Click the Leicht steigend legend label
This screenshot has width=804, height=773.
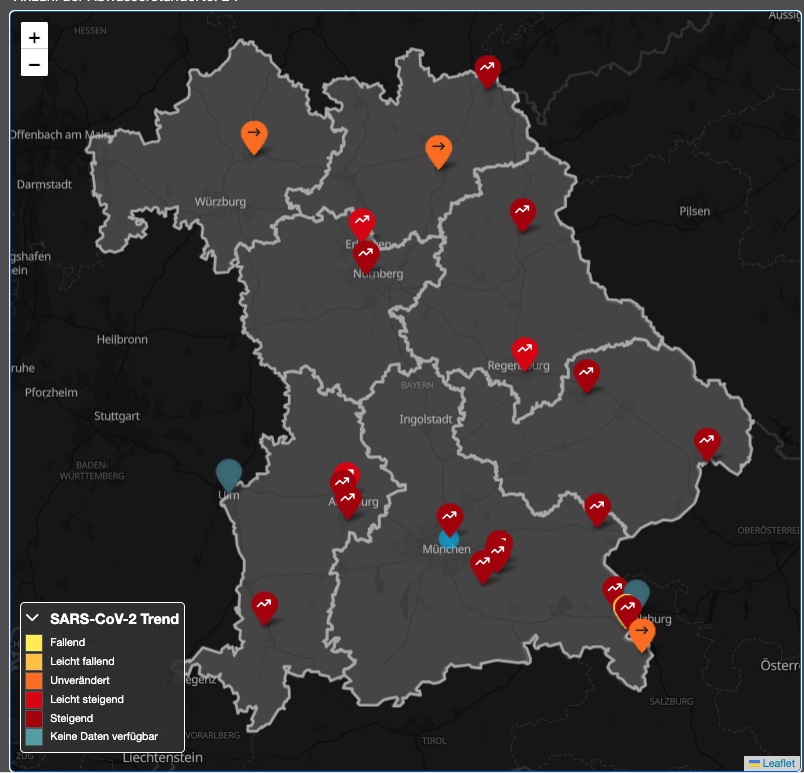coord(87,699)
